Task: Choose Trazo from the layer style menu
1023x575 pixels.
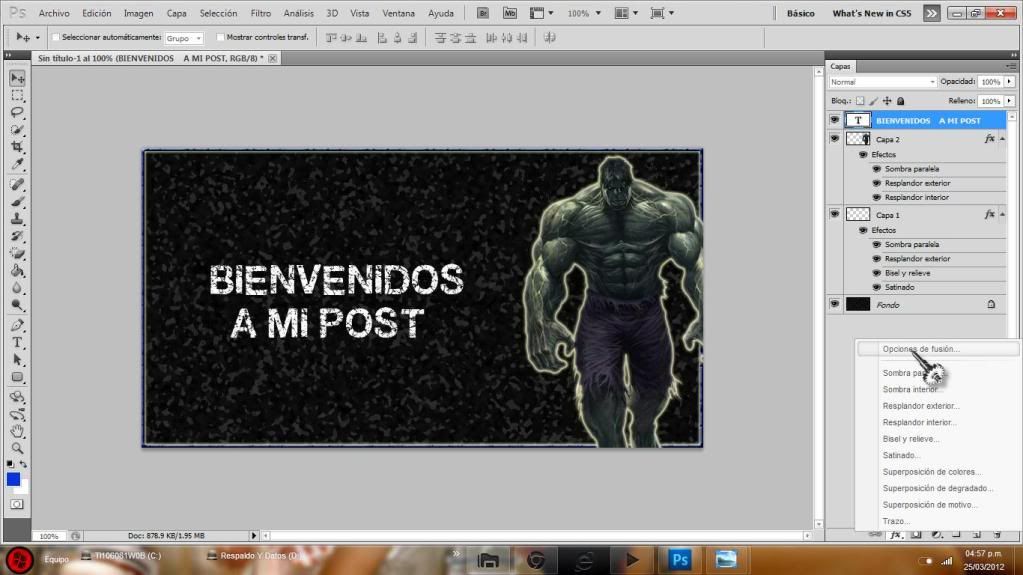Action: (x=896, y=521)
